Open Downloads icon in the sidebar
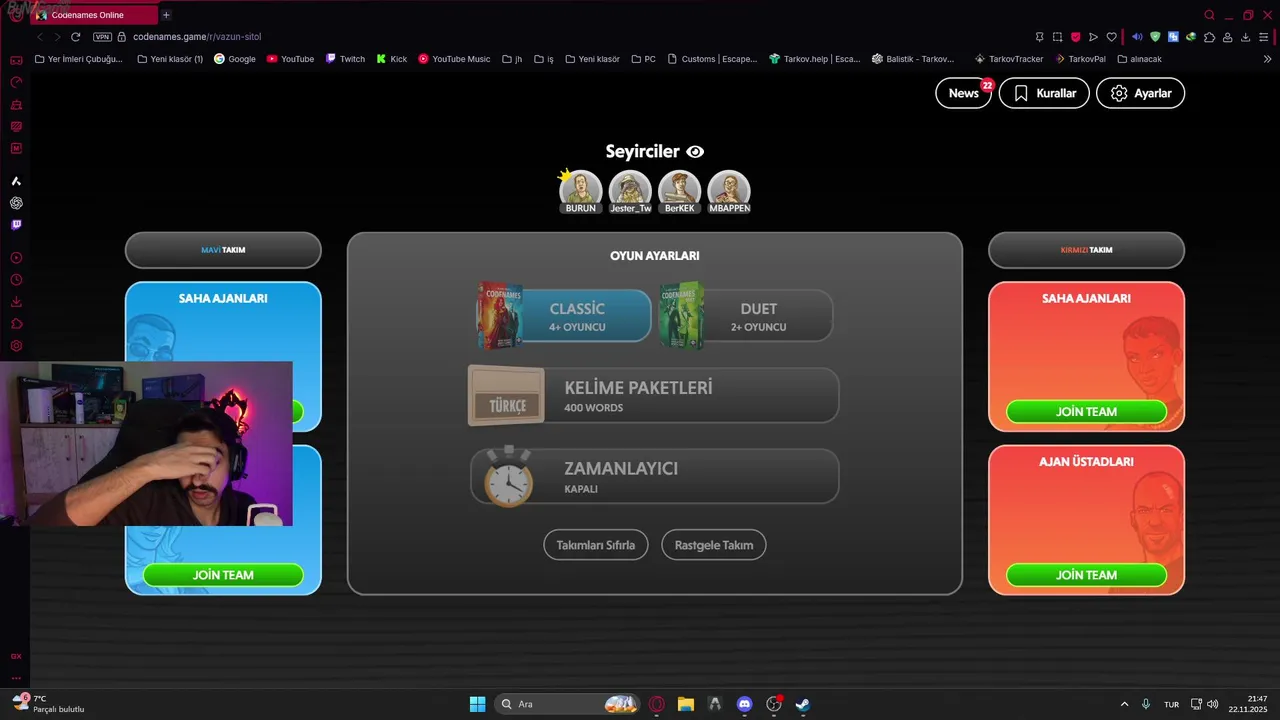This screenshot has height=720, width=1280. 16,302
